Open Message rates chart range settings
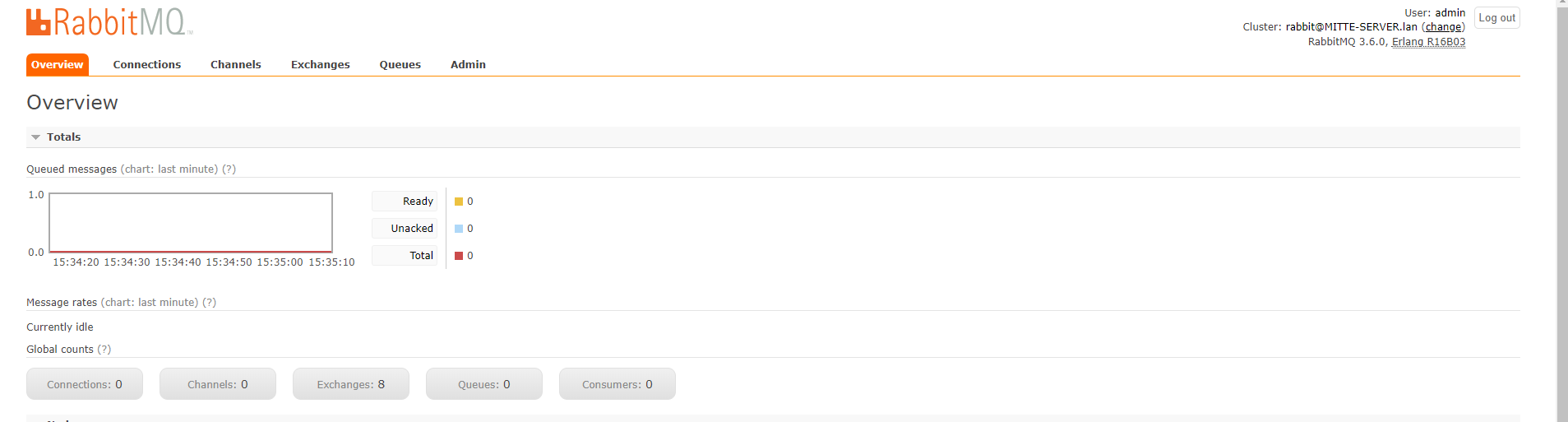The width and height of the screenshot is (1568, 422). tap(150, 303)
